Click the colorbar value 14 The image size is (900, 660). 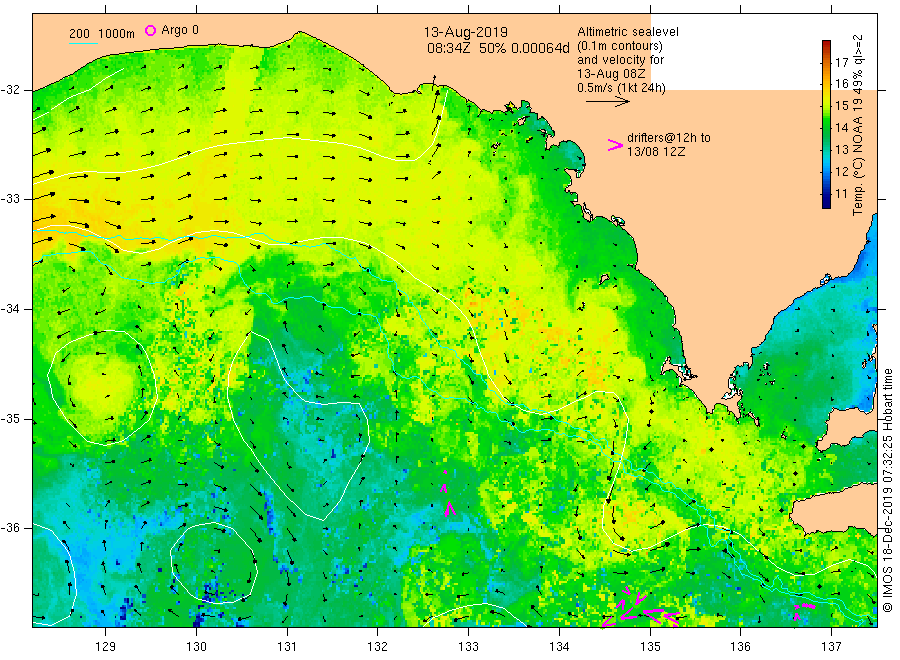coord(841,127)
